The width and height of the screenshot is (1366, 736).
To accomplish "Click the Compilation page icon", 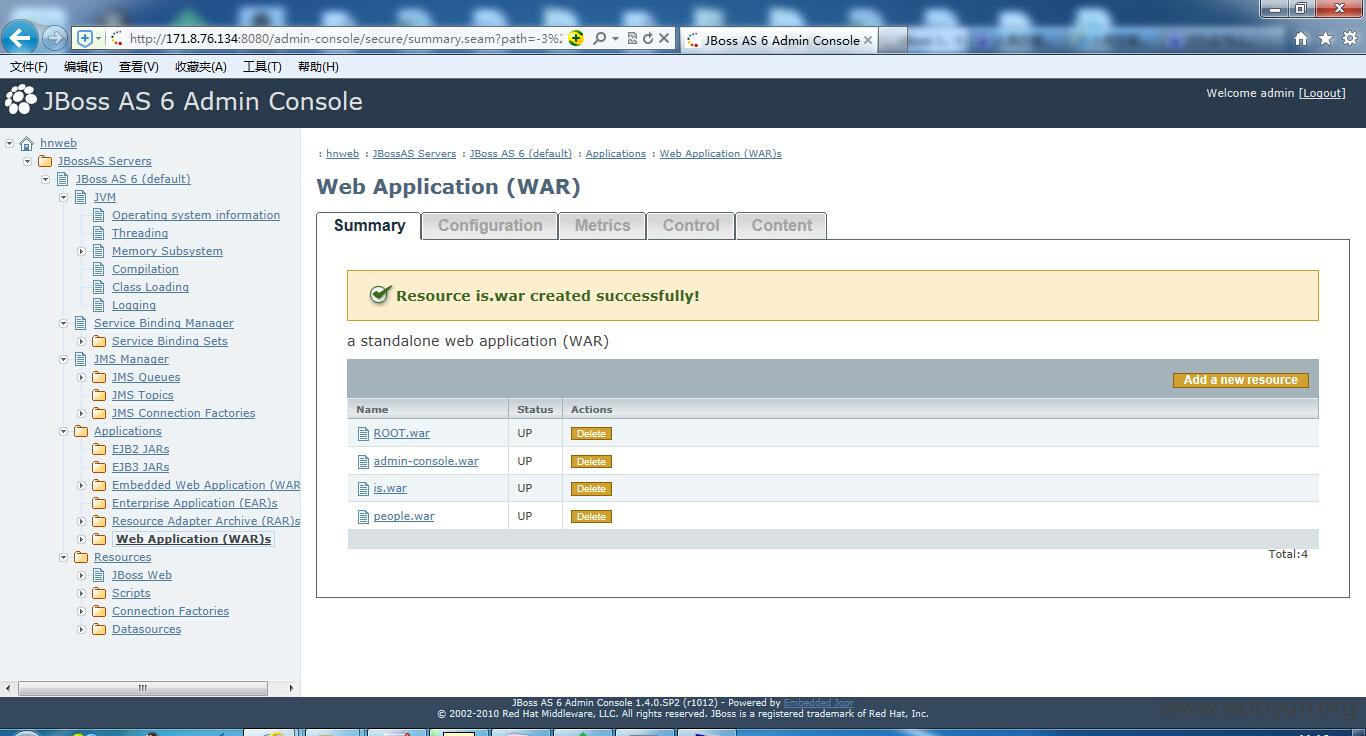I will tap(99, 269).
